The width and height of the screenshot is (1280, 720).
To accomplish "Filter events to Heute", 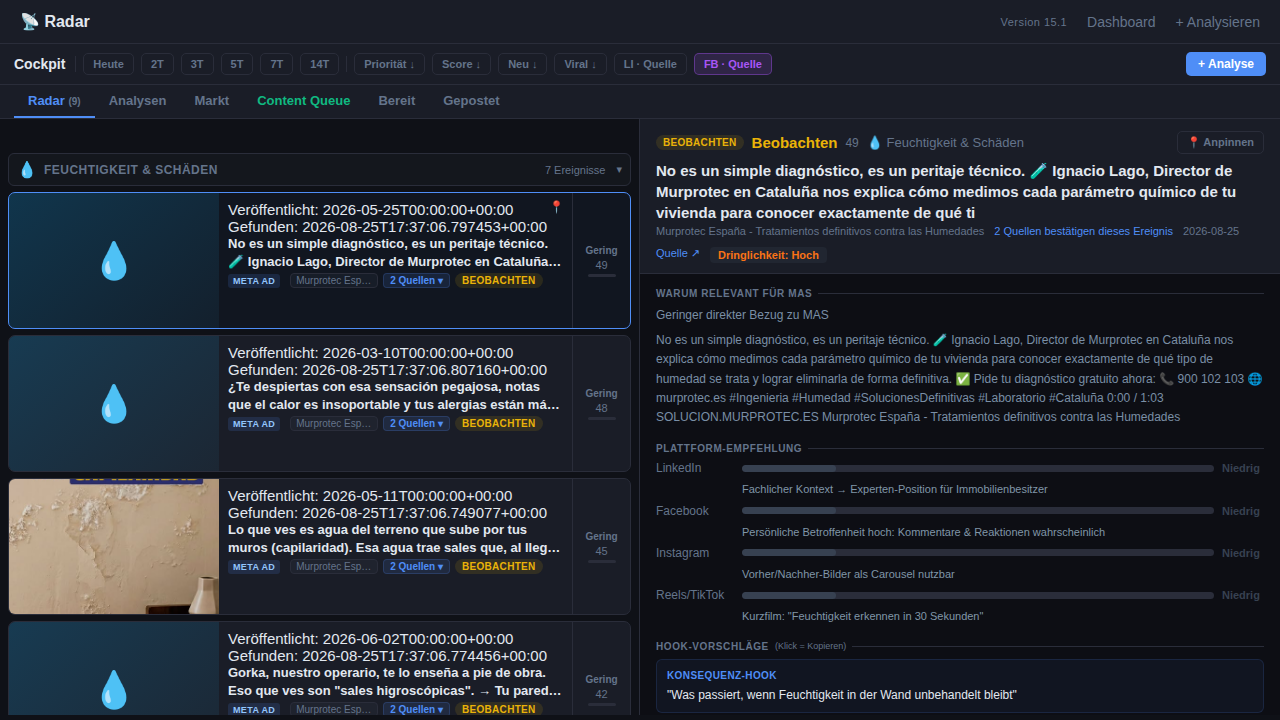I will [108, 64].
